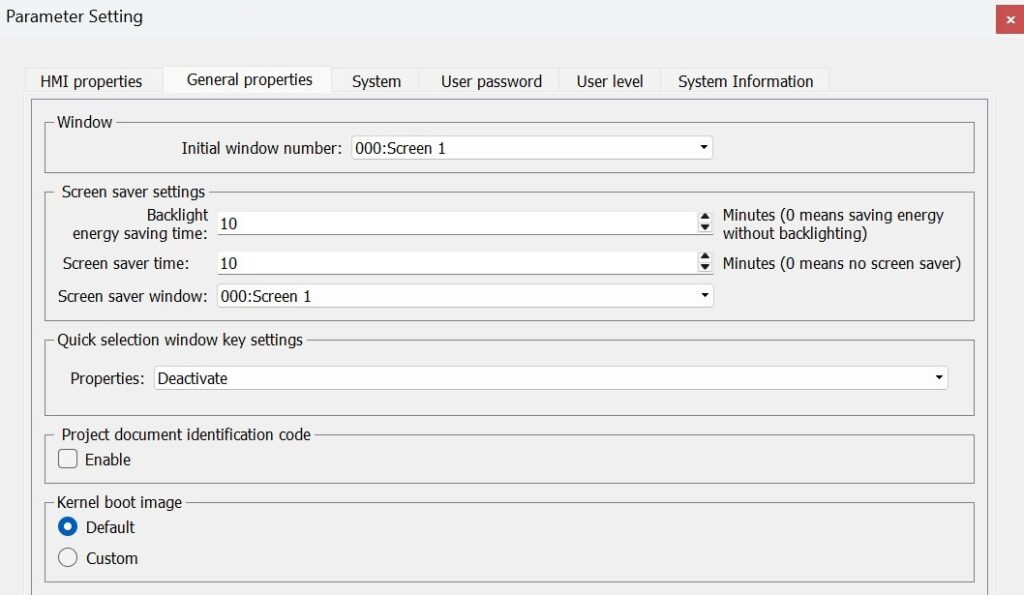Click the Backlight energy saving time field
The height and width of the screenshot is (595, 1024).
coord(457,223)
